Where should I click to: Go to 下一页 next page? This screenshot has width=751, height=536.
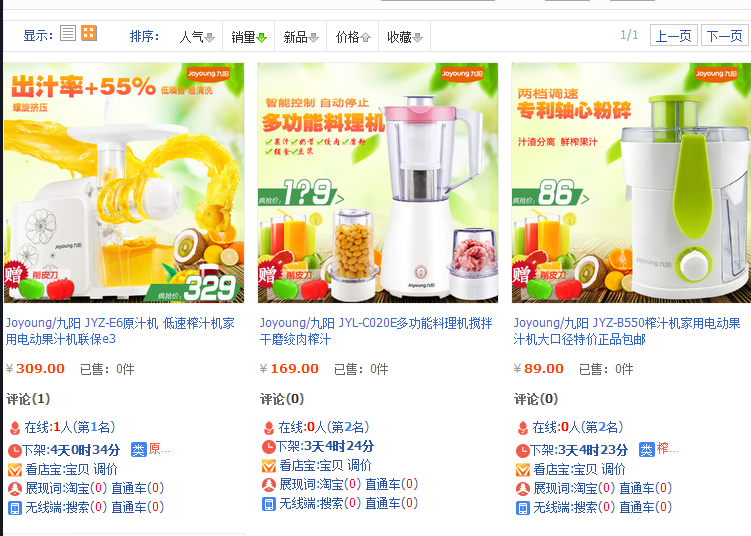coord(725,35)
